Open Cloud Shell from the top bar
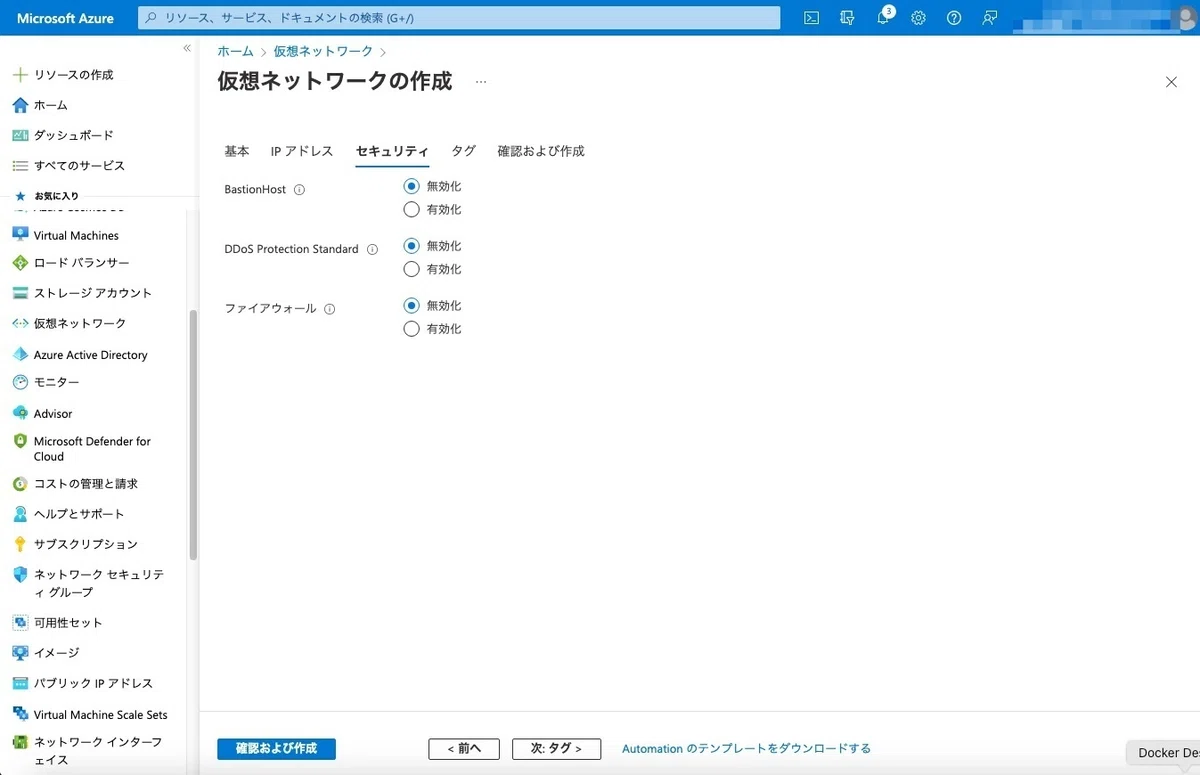The width and height of the screenshot is (1200, 775). pyautogui.click(x=812, y=18)
